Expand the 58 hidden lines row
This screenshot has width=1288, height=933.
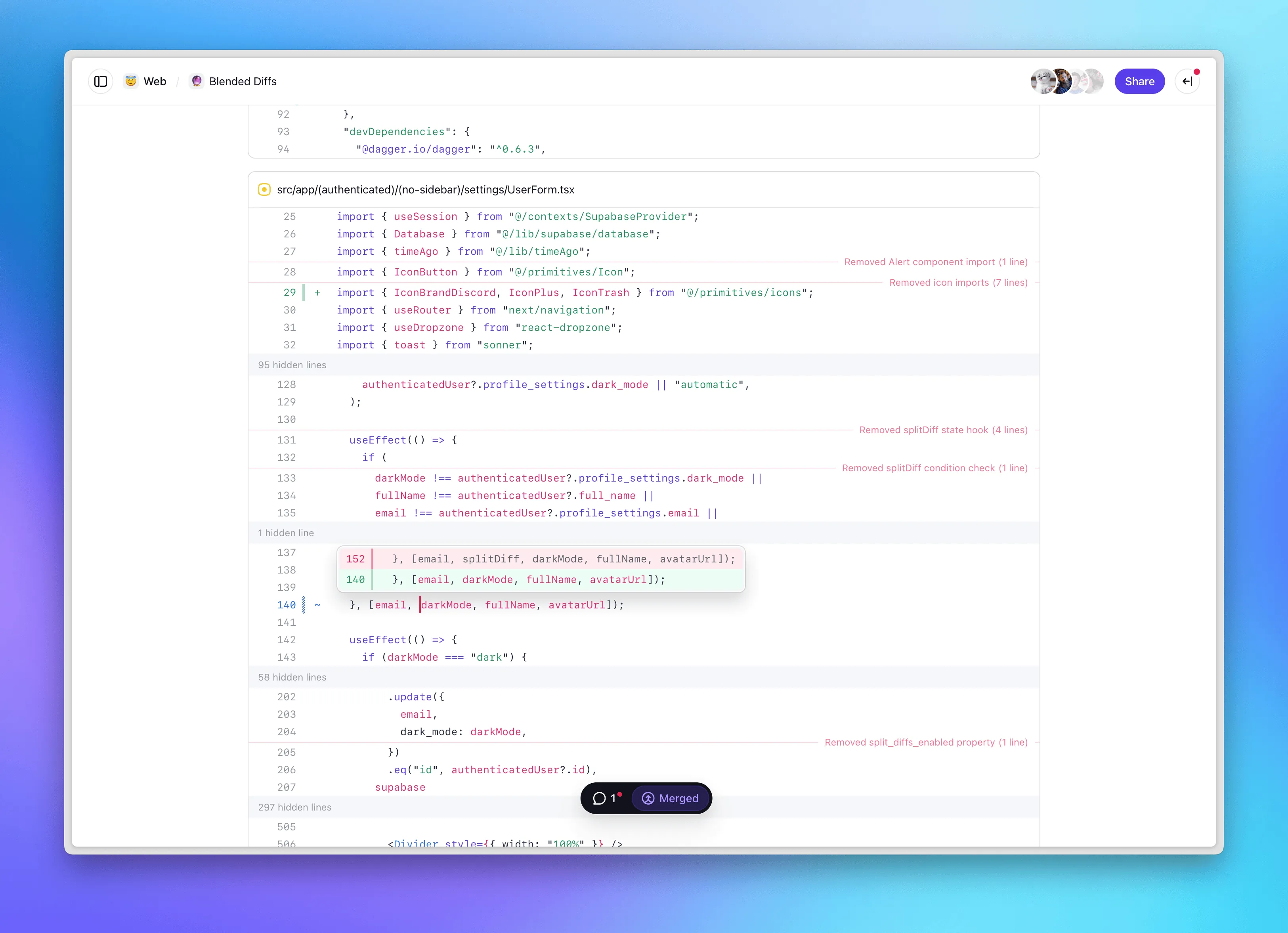pos(644,677)
